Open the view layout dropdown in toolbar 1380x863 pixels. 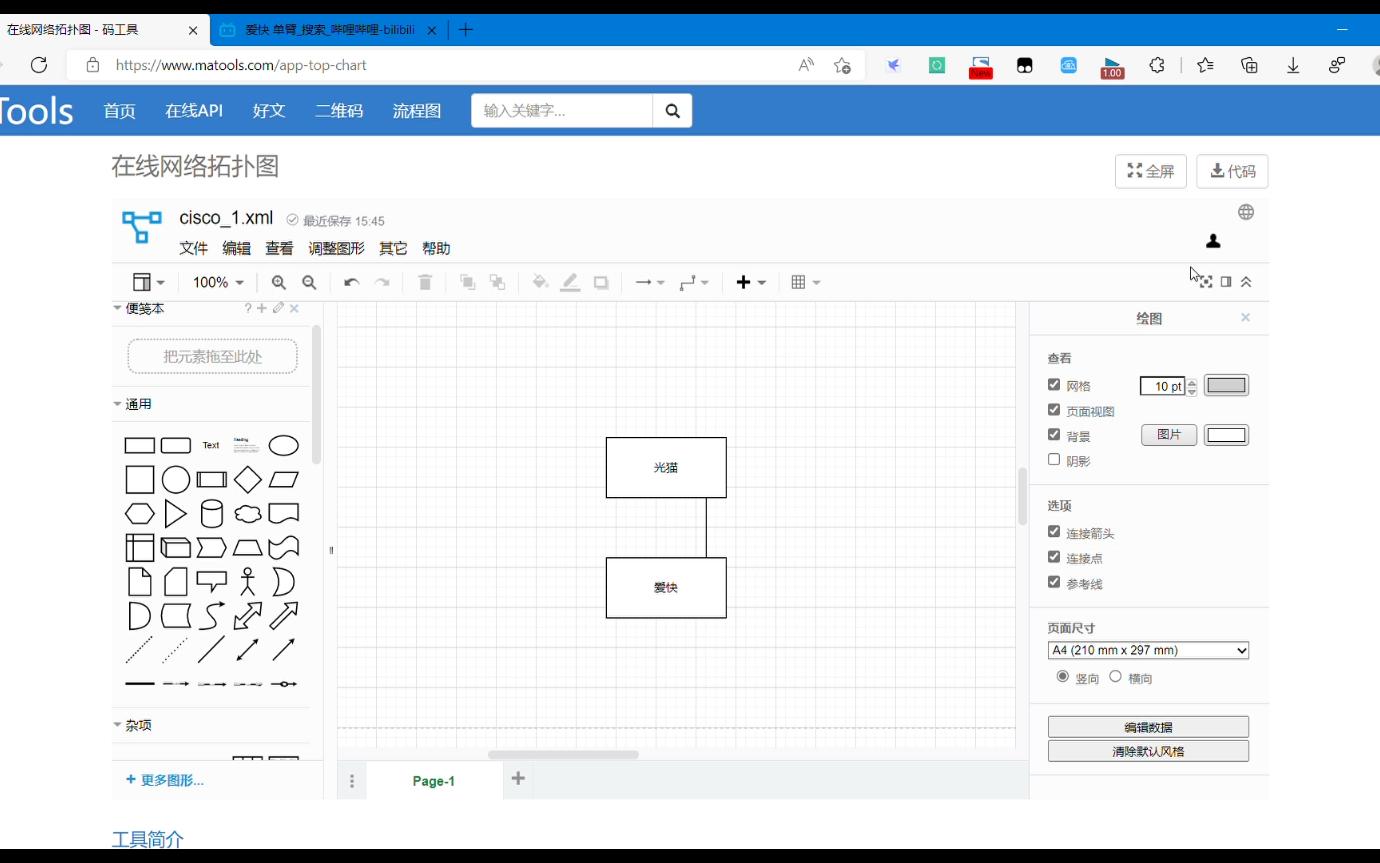pyautogui.click(x=149, y=283)
